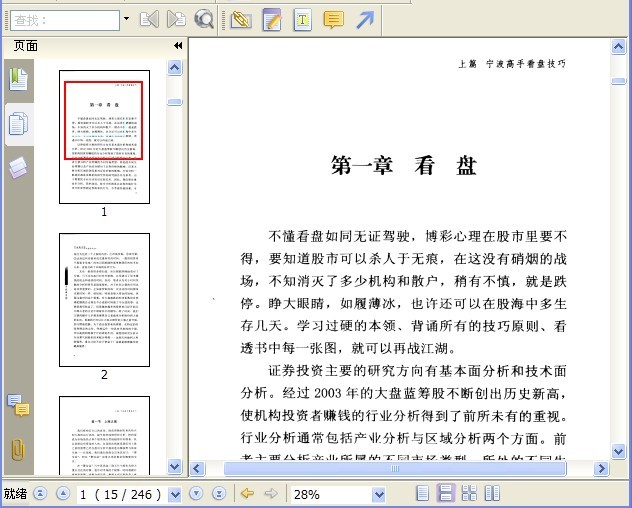632x508 pixels.
Task: Open the layers sidebar panel
Action: click(x=18, y=168)
